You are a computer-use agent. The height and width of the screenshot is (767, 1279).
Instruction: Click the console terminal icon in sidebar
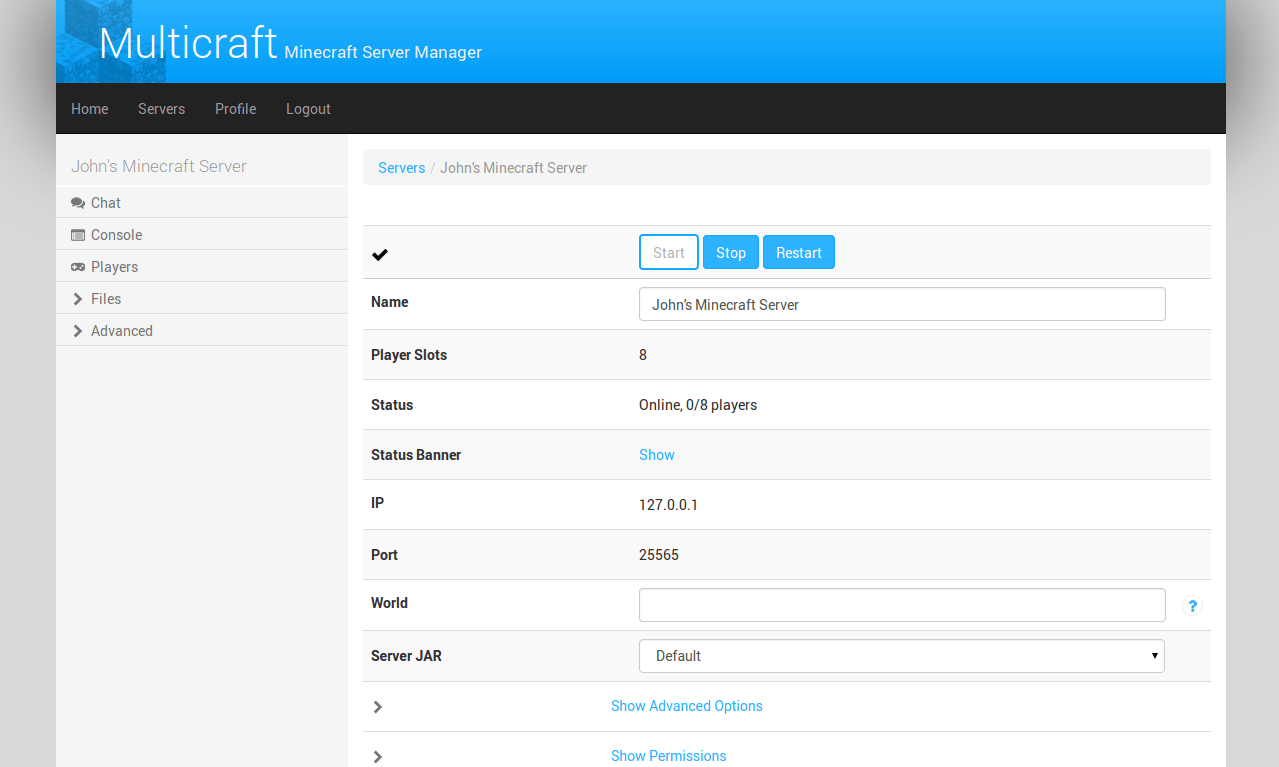coord(78,235)
